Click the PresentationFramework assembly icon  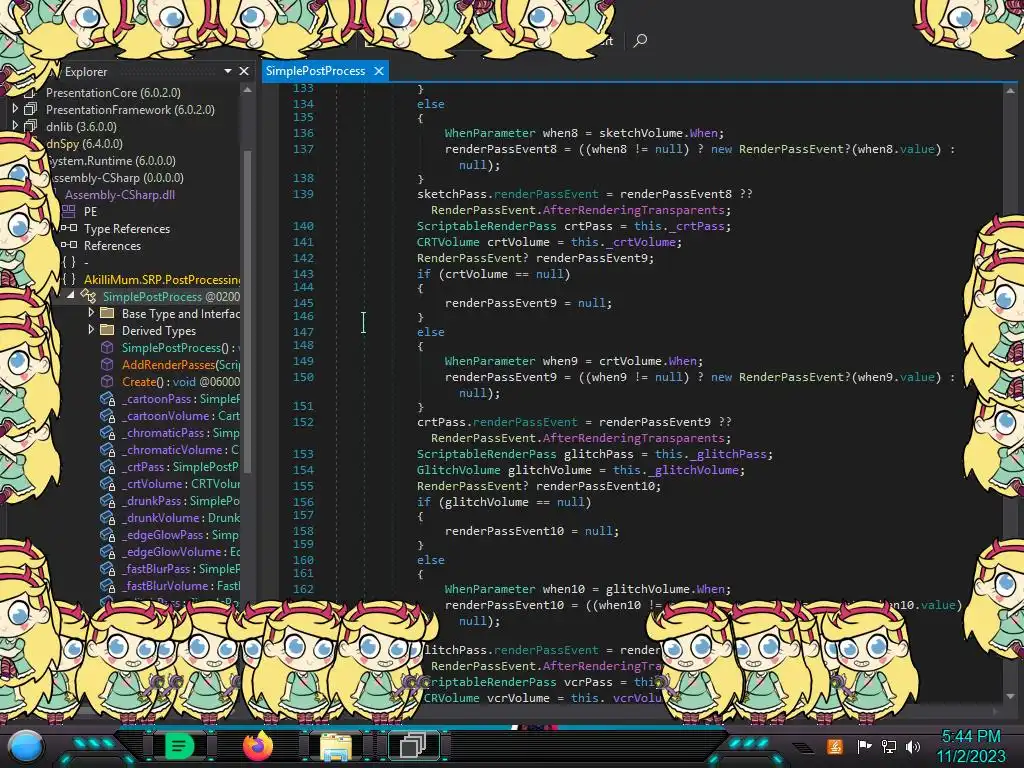pos(31,109)
